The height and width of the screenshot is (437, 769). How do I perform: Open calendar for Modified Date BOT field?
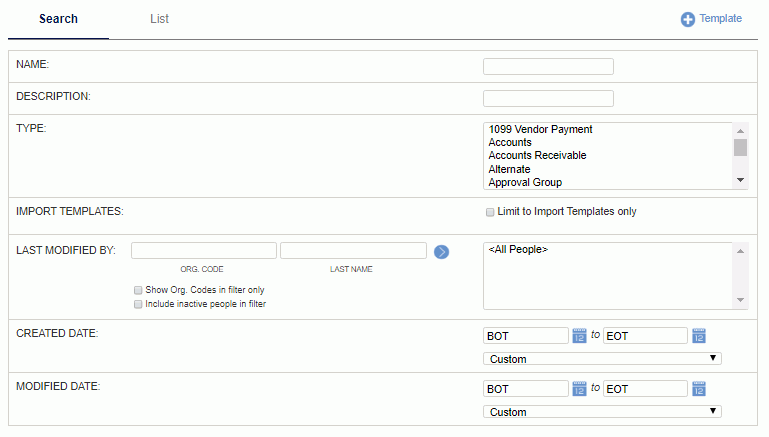pyautogui.click(x=579, y=389)
